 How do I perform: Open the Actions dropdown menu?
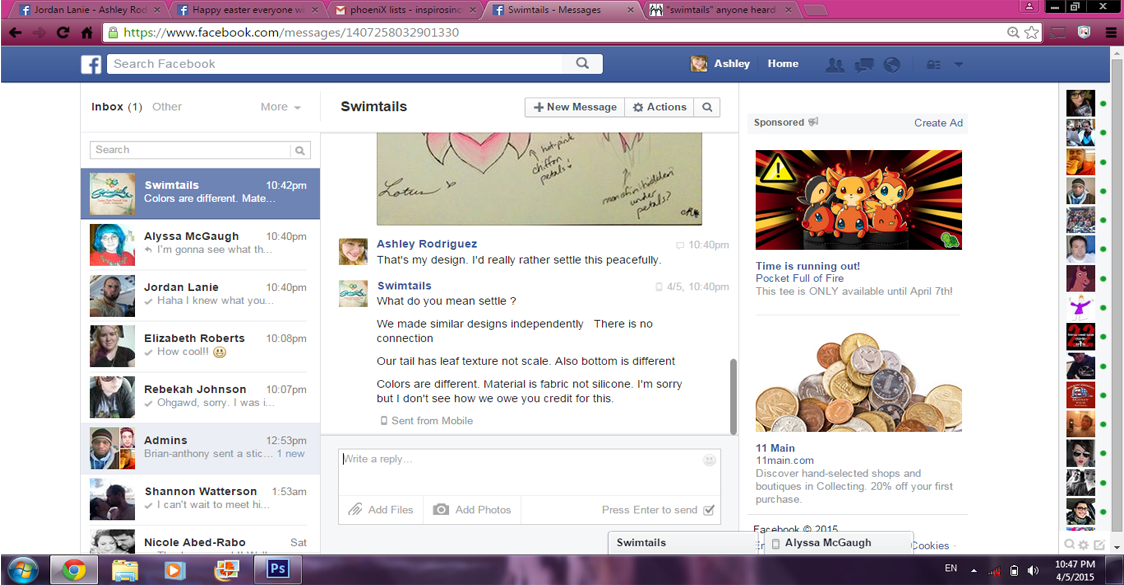point(659,107)
